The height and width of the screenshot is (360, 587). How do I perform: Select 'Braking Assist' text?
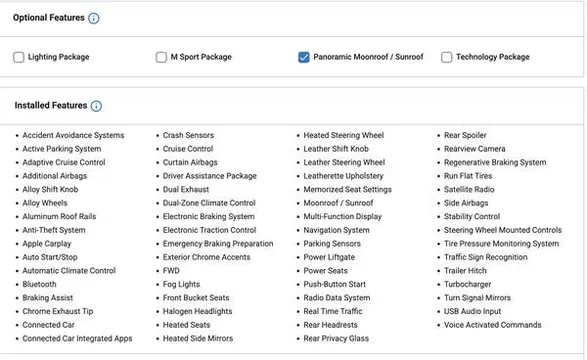48,298
